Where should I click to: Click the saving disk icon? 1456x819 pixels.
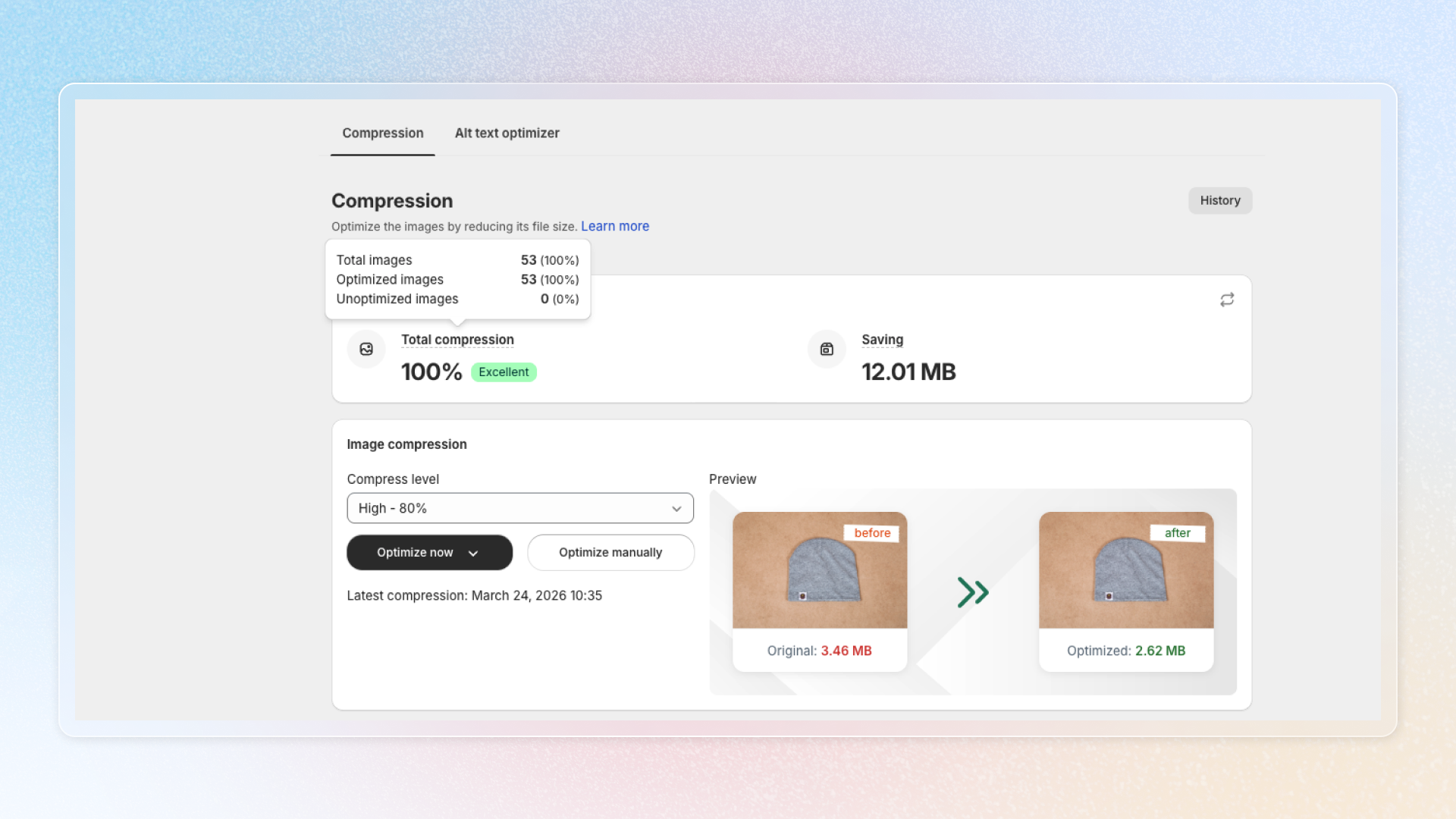point(827,349)
